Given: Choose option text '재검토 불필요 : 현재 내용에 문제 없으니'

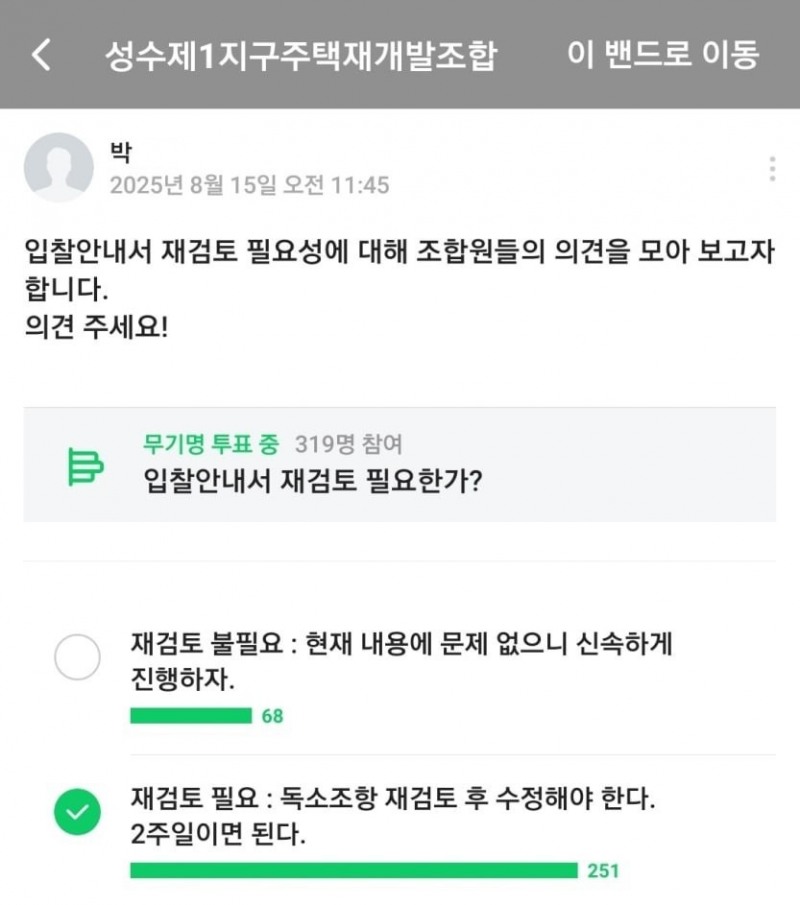Looking at the screenshot, I should (400, 644).
